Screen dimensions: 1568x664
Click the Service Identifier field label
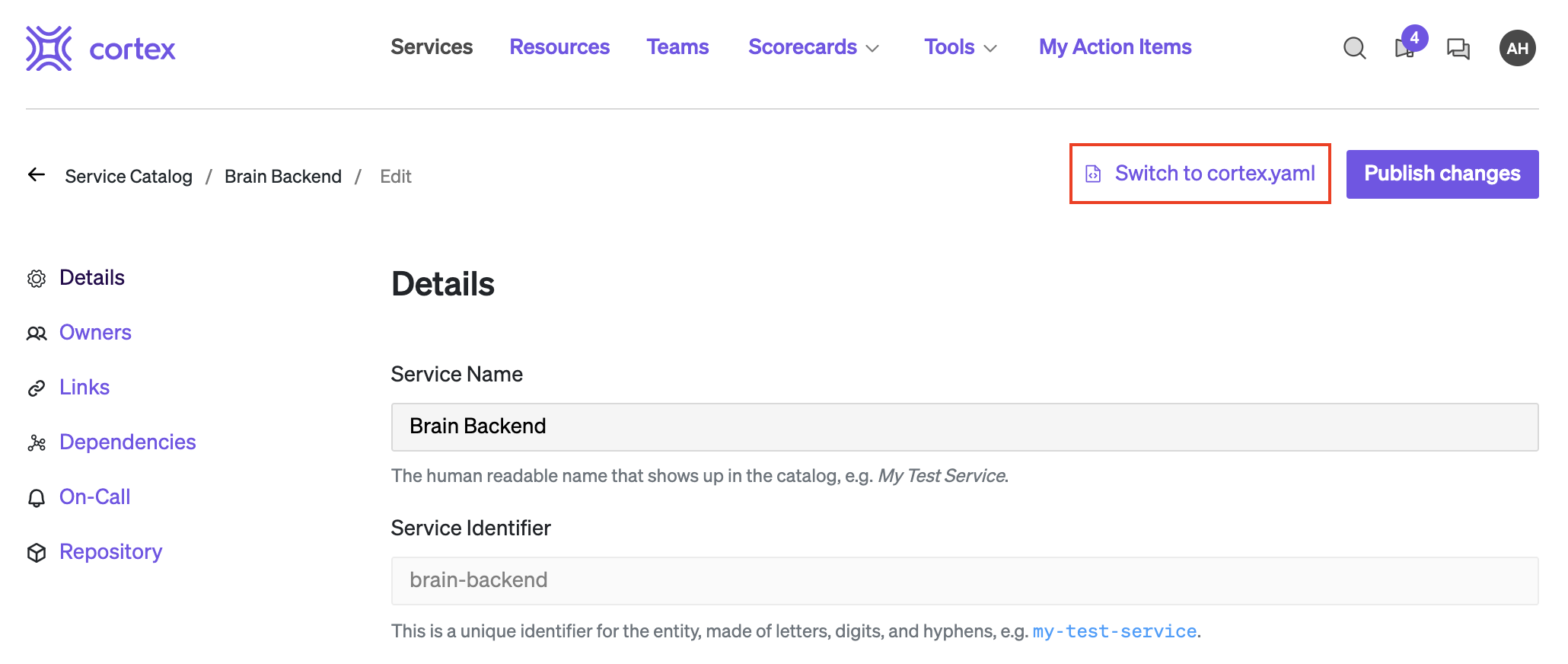[470, 528]
